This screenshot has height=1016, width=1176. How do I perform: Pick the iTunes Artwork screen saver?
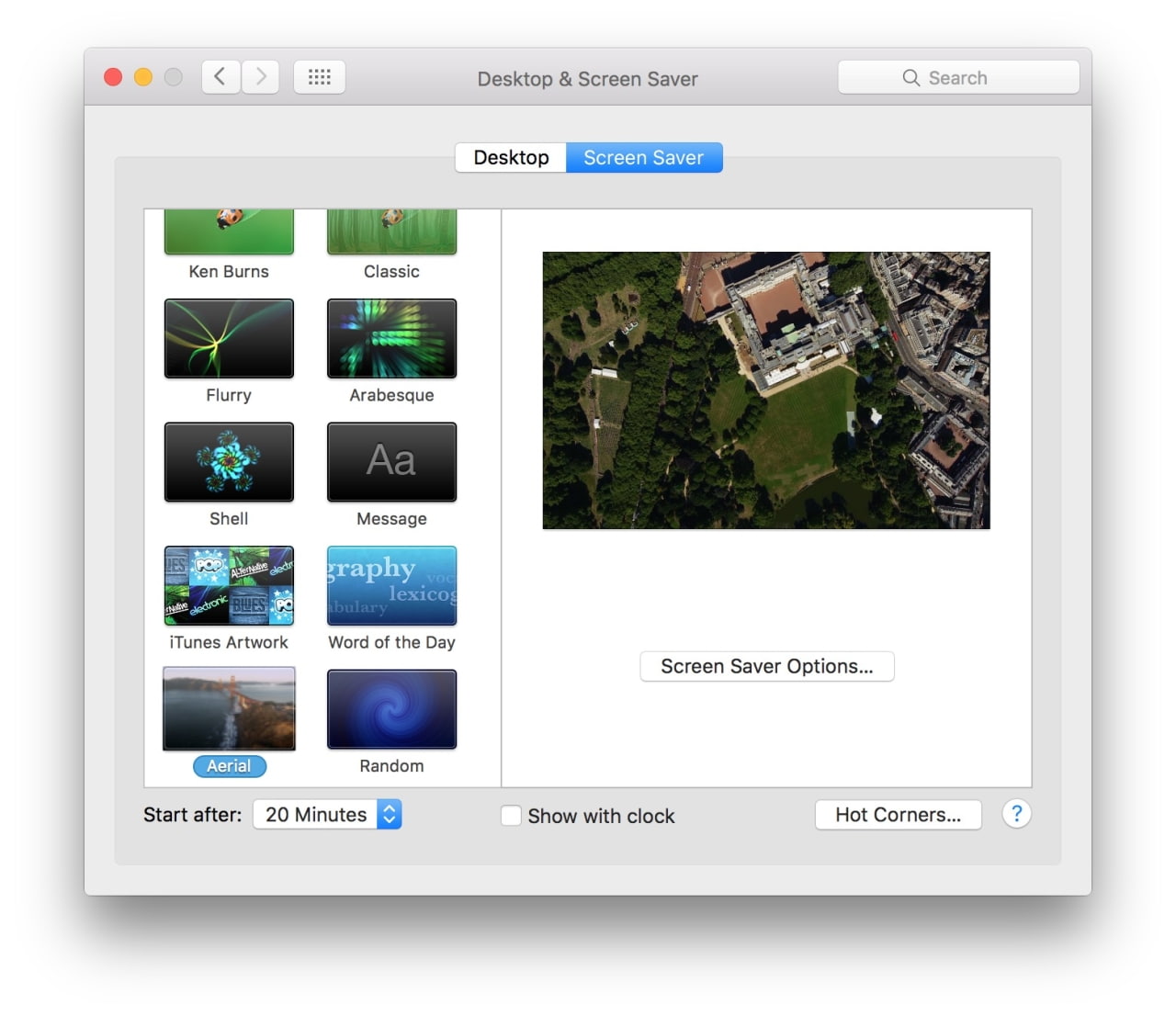228,585
